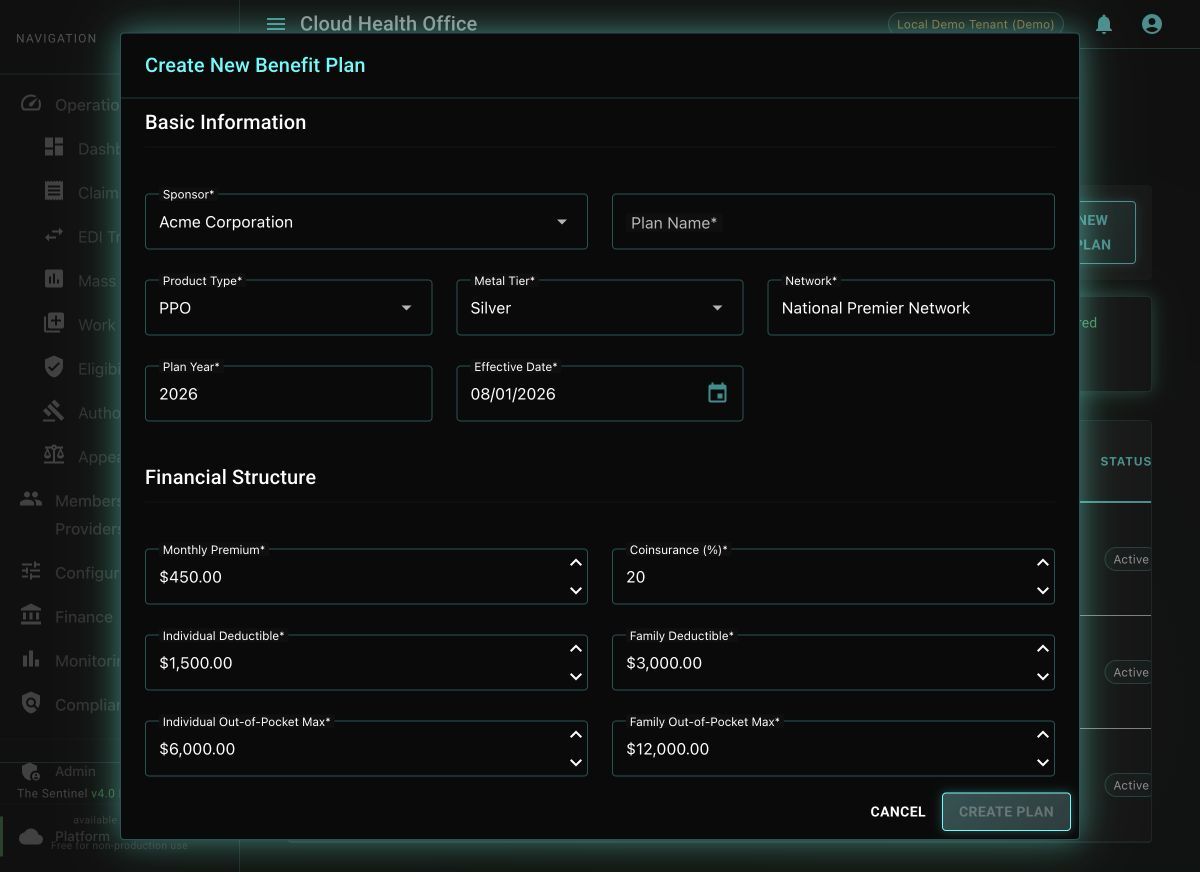
Task: Click the Authorizations gavel icon
Action: tap(54, 411)
